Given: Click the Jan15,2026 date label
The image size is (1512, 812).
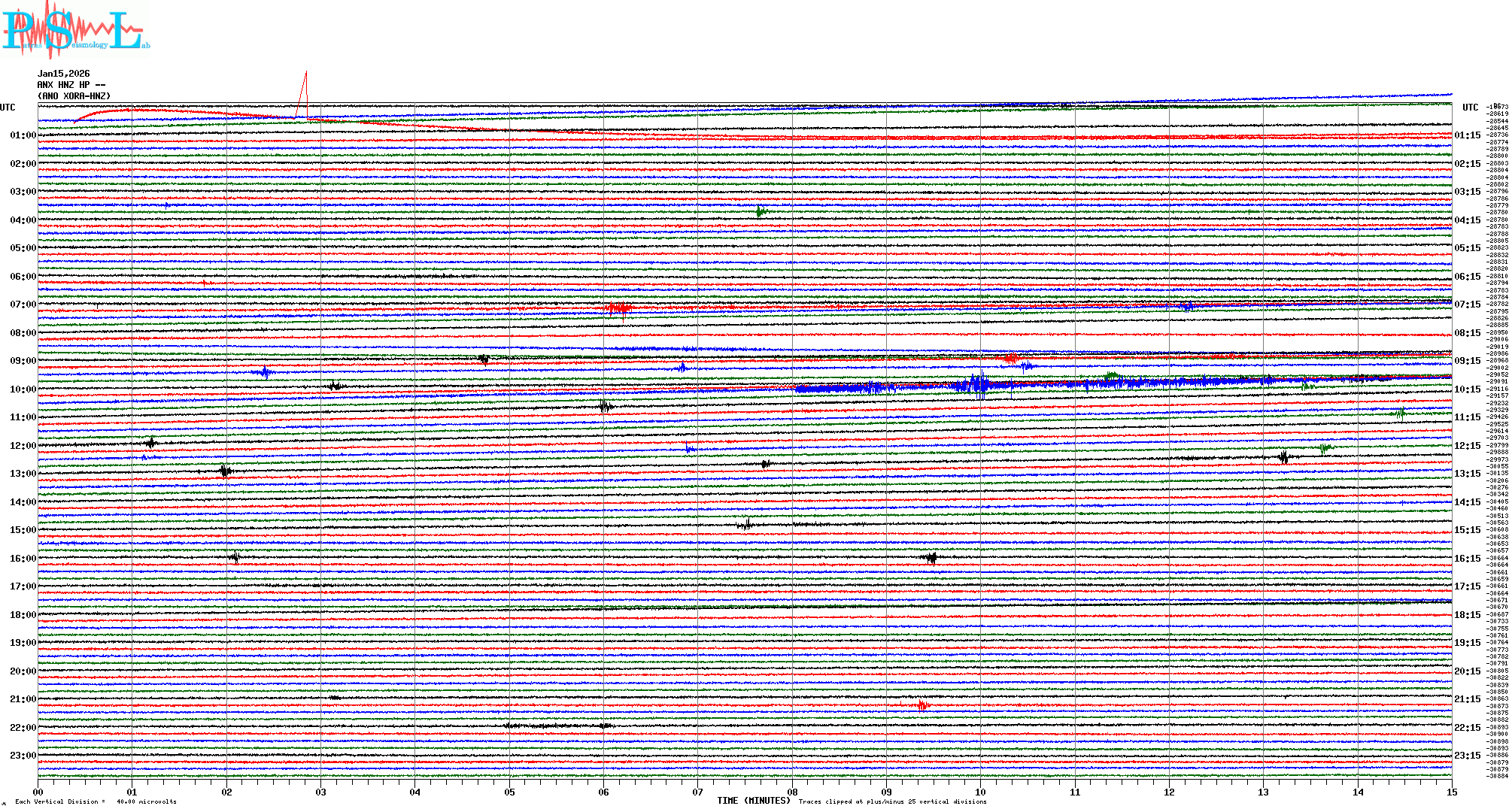Looking at the screenshot, I should [x=63, y=74].
